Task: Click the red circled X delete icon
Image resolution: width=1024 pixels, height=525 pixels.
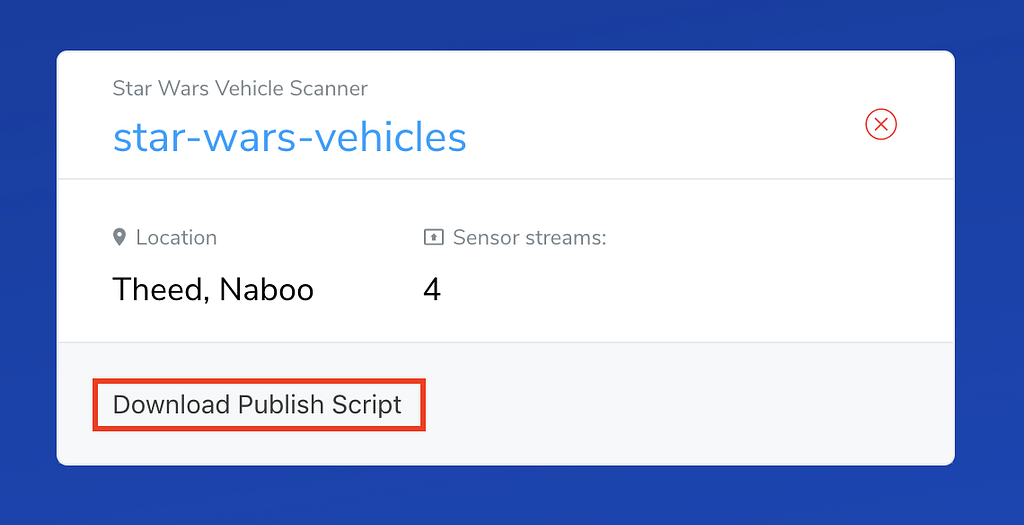Action: [x=880, y=124]
